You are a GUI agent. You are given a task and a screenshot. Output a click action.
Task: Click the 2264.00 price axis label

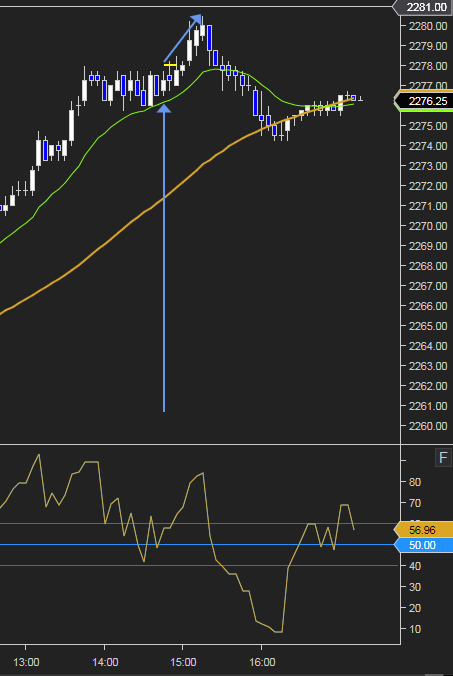428,346
